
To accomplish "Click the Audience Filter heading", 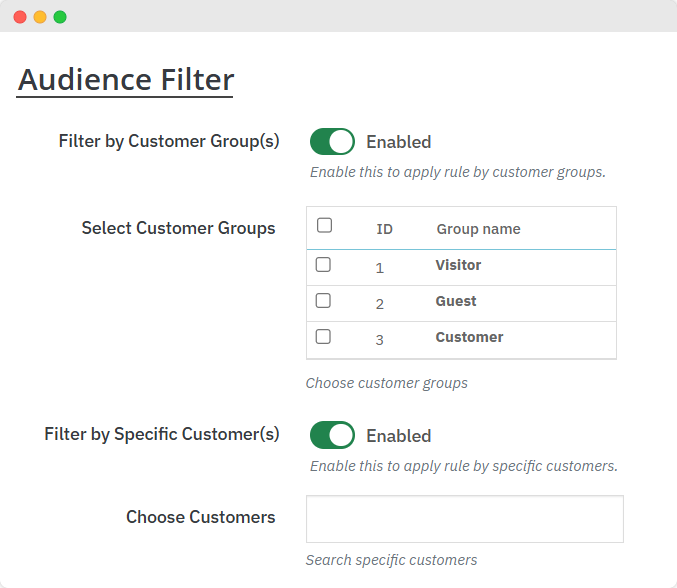I will pyautogui.click(x=126, y=79).
